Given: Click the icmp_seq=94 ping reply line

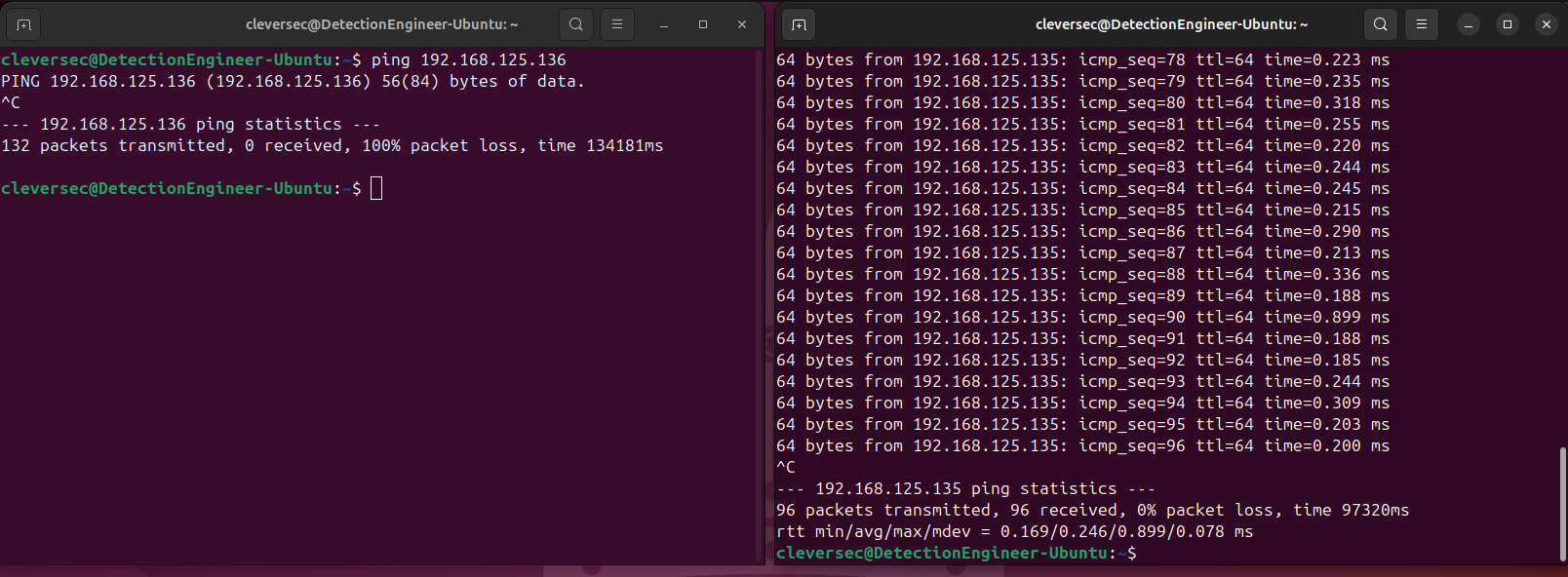Looking at the screenshot, I should (1083, 404).
